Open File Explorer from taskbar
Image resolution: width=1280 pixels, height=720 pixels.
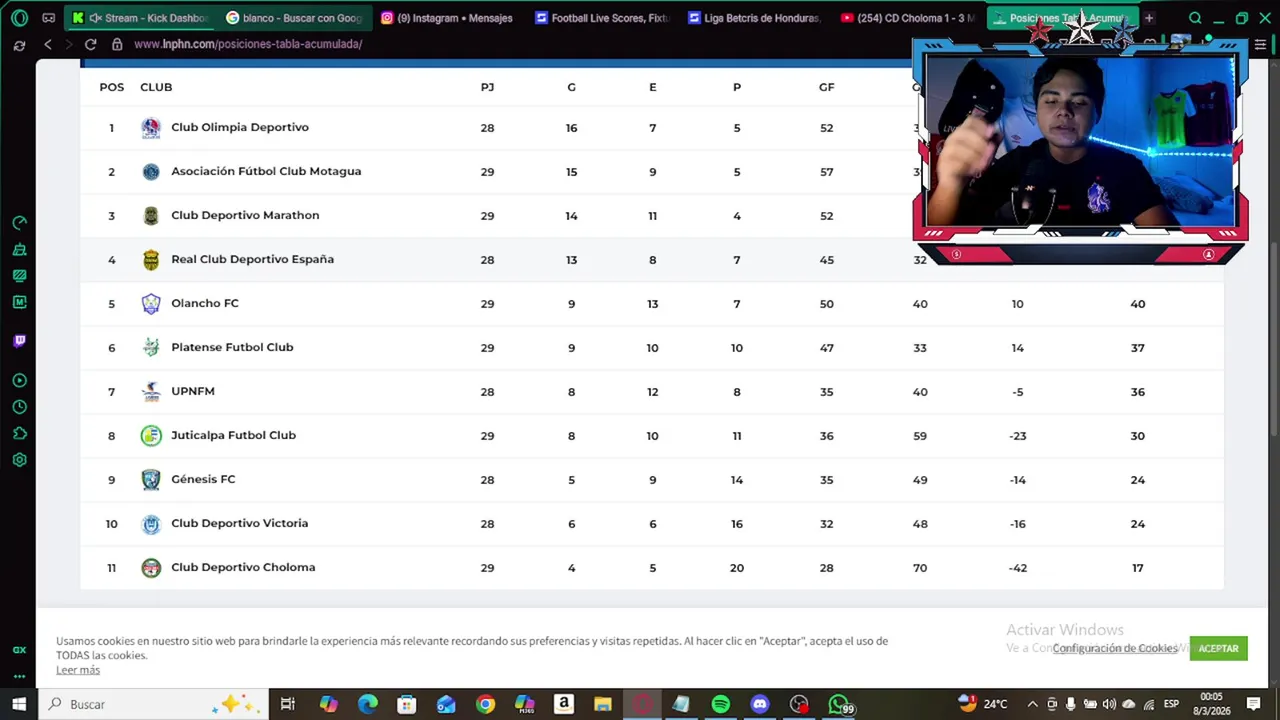[x=602, y=704]
